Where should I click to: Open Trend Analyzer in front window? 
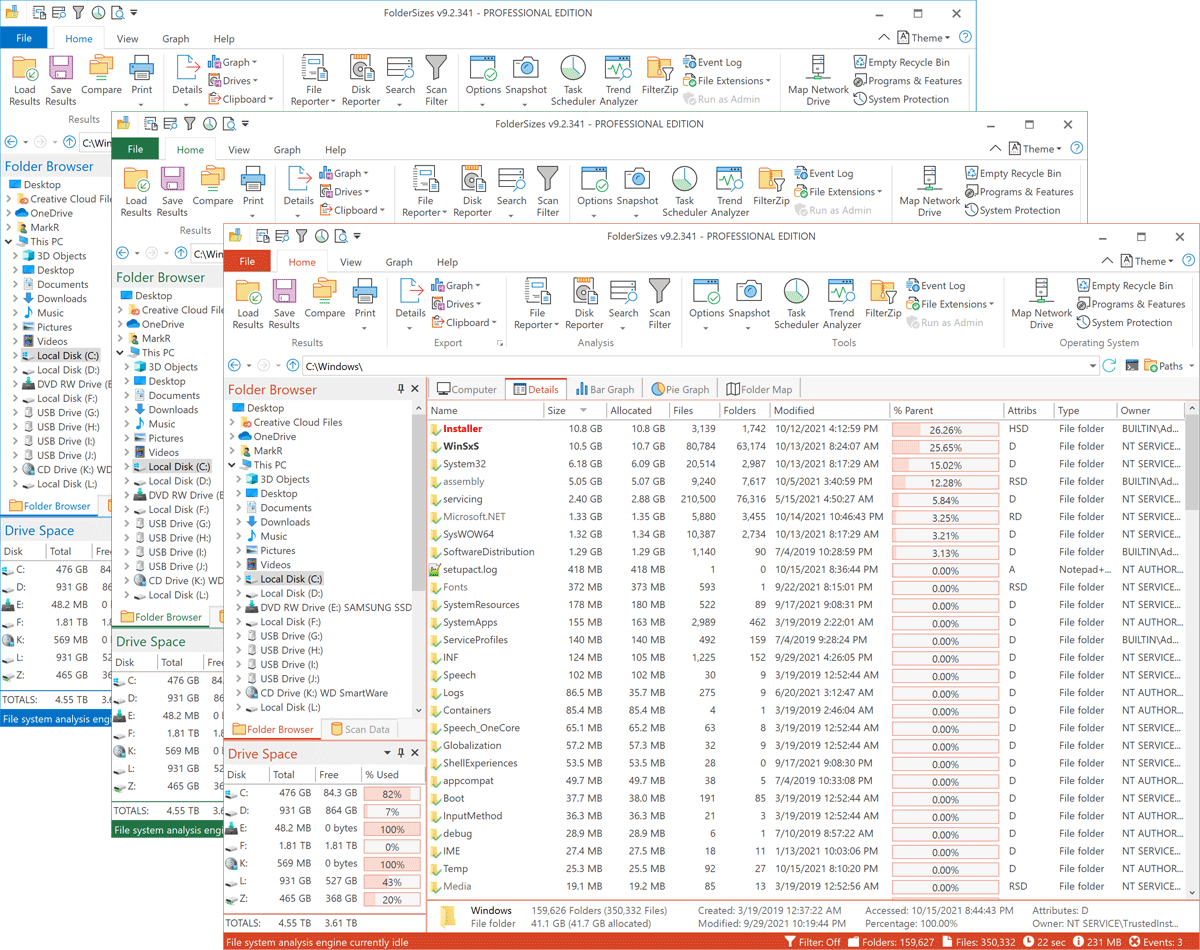click(x=841, y=303)
